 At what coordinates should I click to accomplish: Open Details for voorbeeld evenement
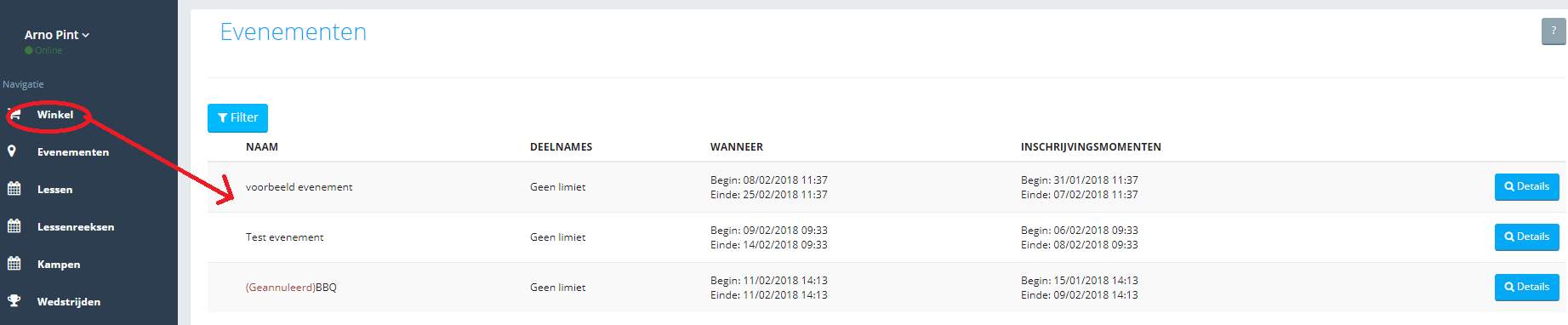(1526, 187)
